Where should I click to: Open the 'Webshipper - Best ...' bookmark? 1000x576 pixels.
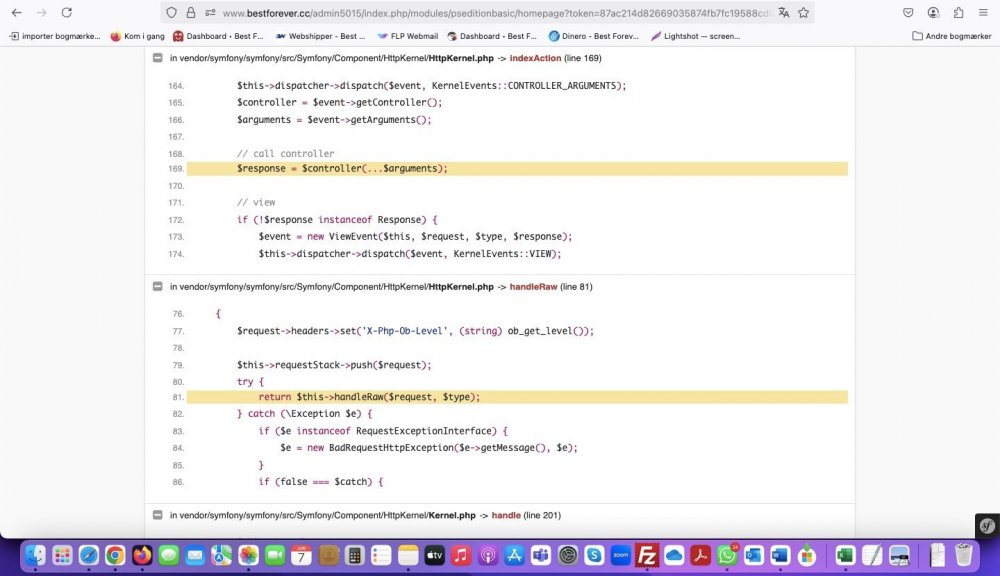point(320,36)
